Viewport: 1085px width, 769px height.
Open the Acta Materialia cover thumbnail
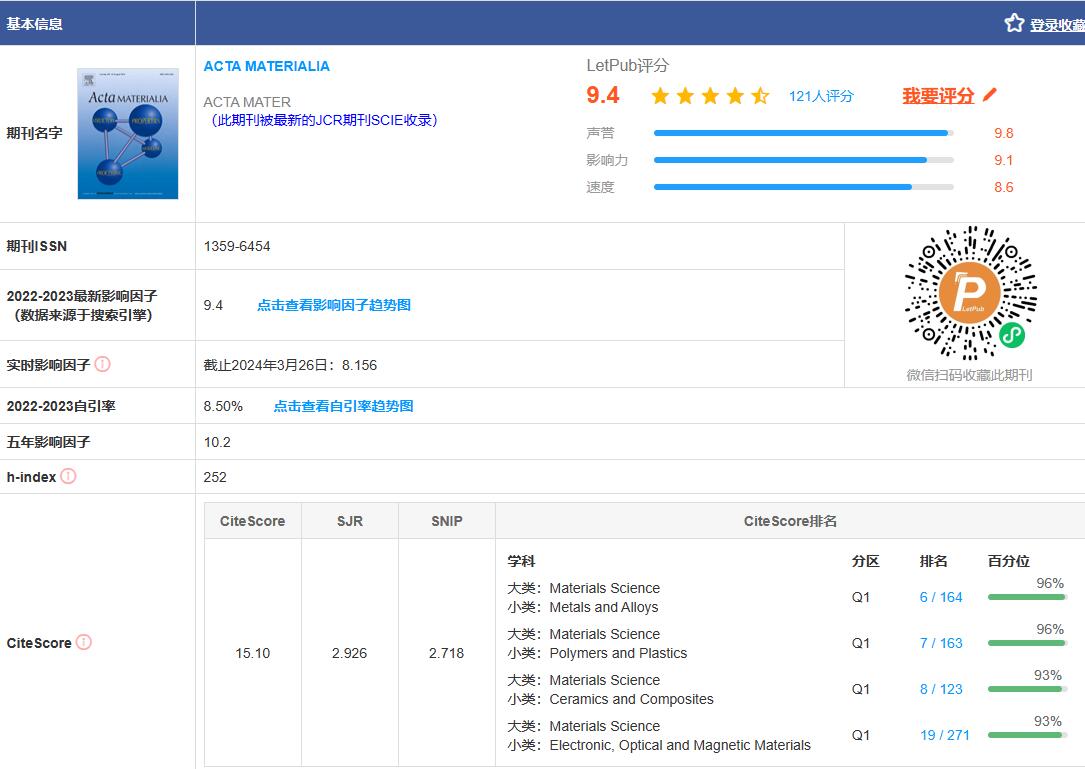pos(128,133)
